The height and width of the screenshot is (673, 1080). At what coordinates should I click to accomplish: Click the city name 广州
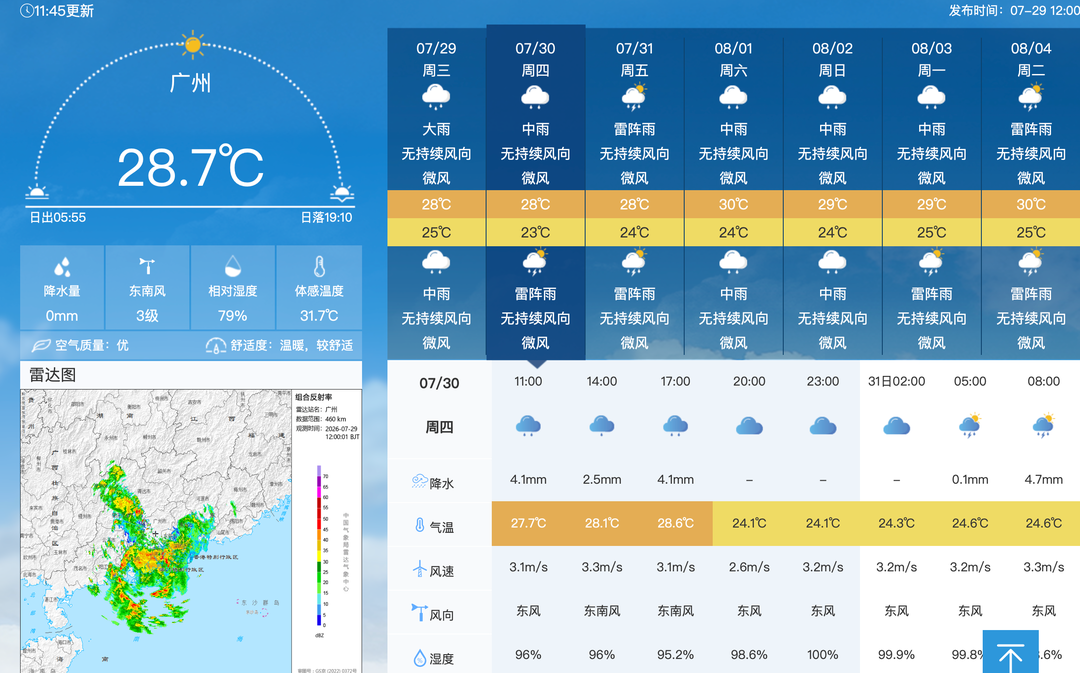pos(191,83)
